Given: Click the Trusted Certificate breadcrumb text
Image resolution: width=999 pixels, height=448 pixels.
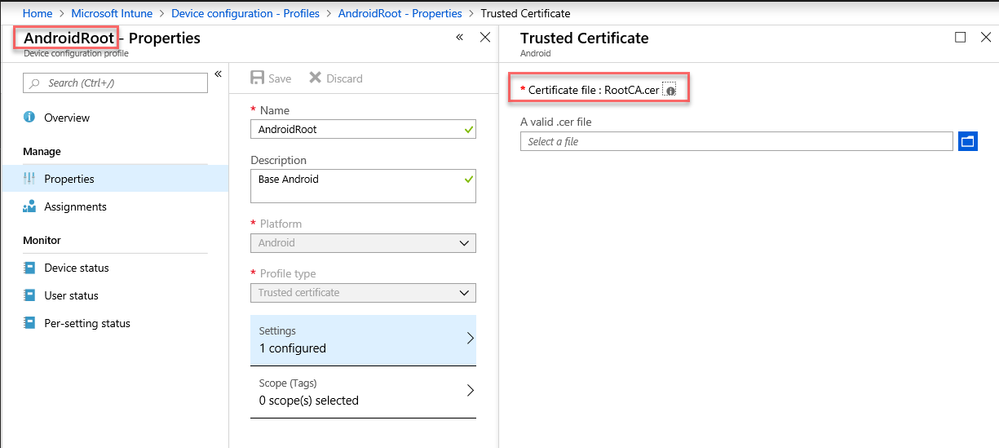Looking at the screenshot, I should (525, 13).
